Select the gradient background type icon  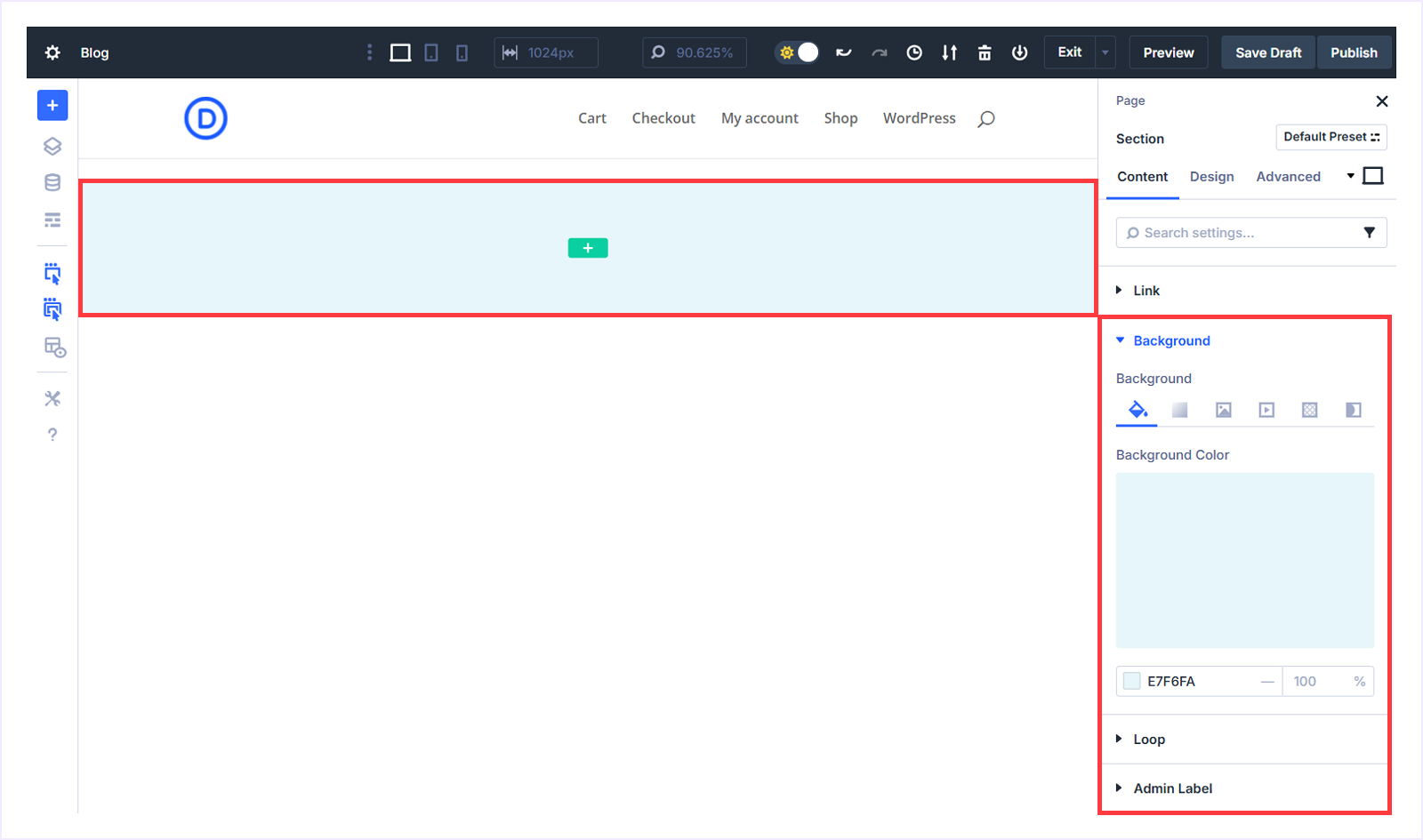[x=1179, y=410]
